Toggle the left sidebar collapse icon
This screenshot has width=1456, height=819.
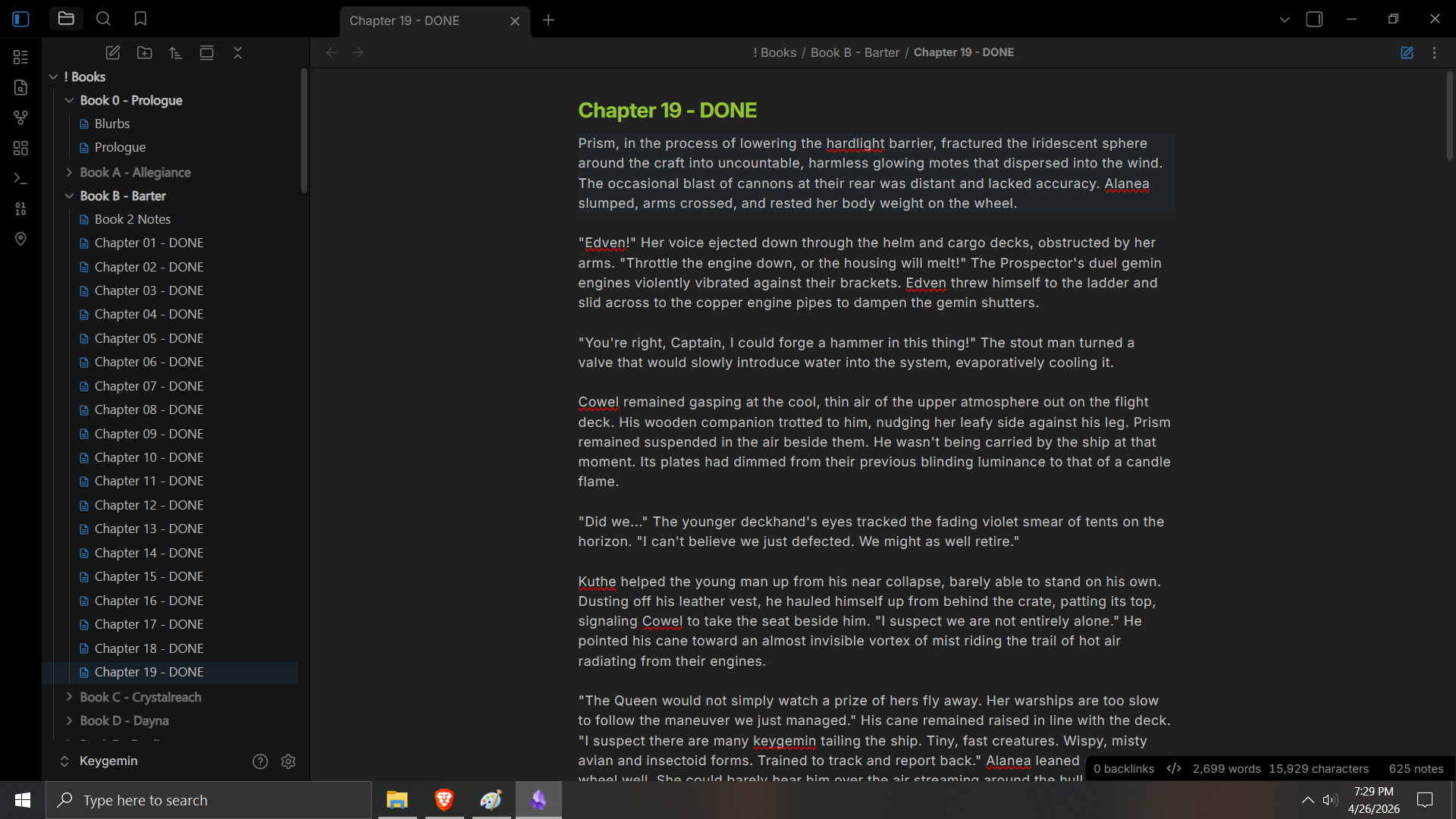point(20,19)
